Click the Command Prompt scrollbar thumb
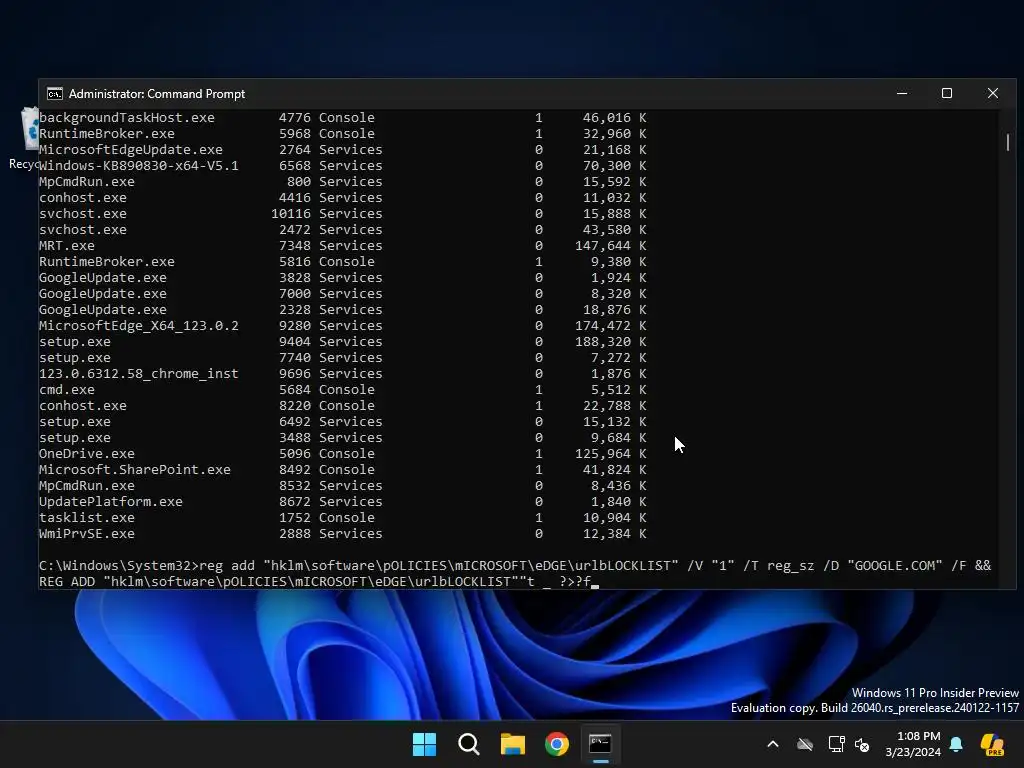 pyautogui.click(x=1008, y=142)
